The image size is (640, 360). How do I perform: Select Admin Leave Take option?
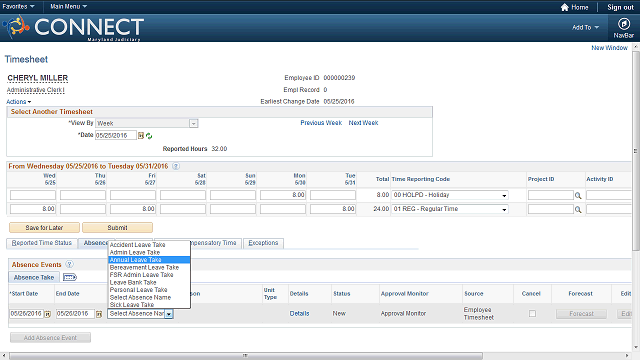[149, 252]
